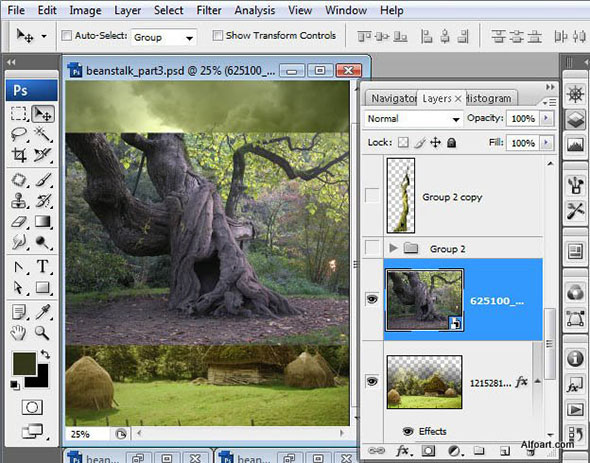The height and width of the screenshot is (463, 590).
Task: Activate the Zoom magnifier tool
Action: (42, 333)
